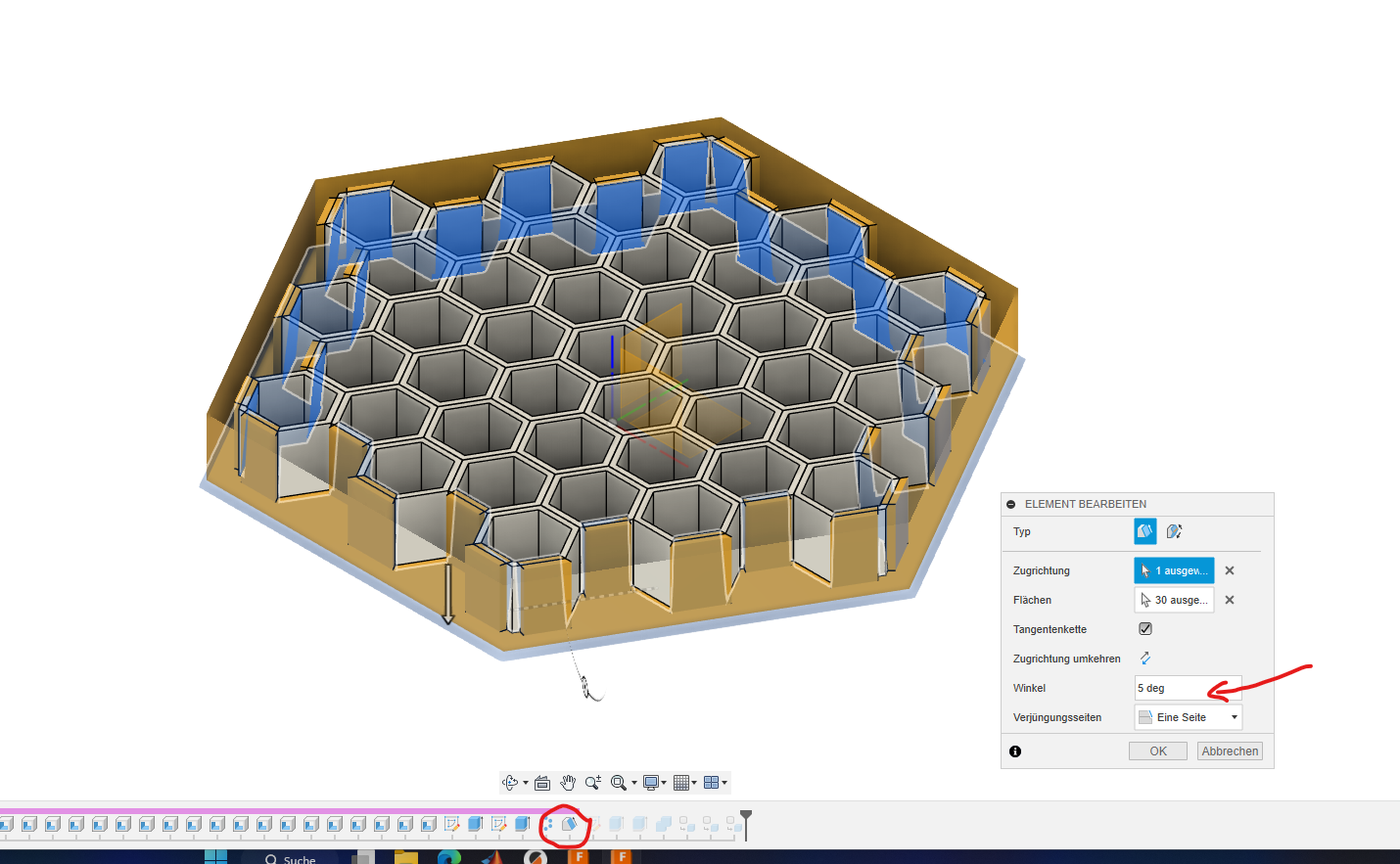Clear the Flächen face selection

pyautogui.click(x=1230, y=600)
